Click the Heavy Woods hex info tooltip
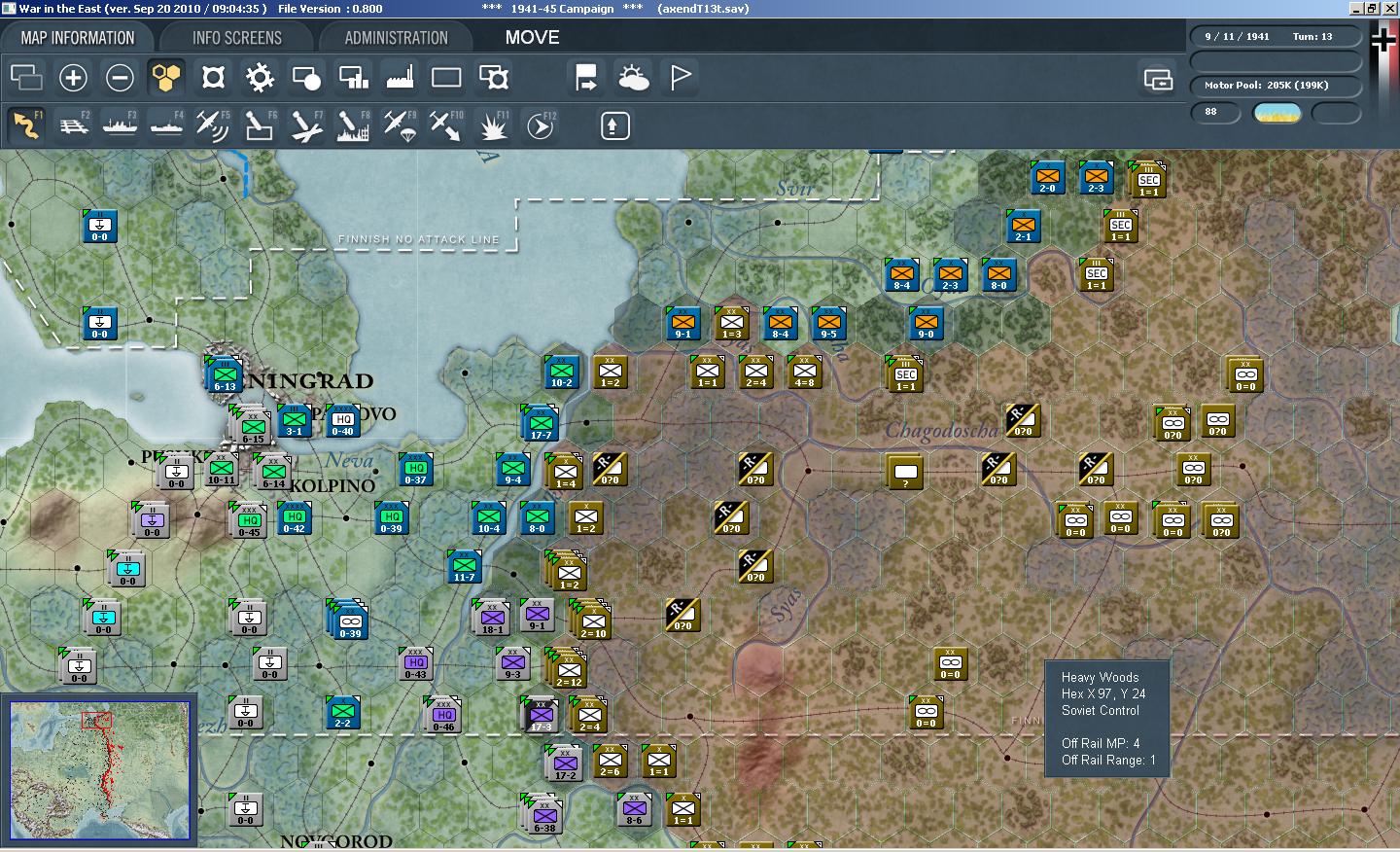The image size is (1400, 852). (1107, 719)
